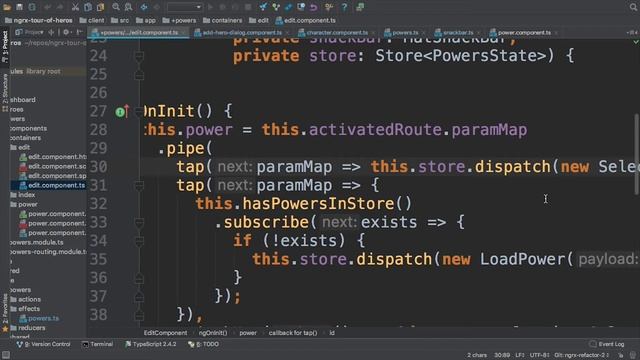Open the 6: TODO tool window
The image size is (640, 360).
click(x=203, y=344)
